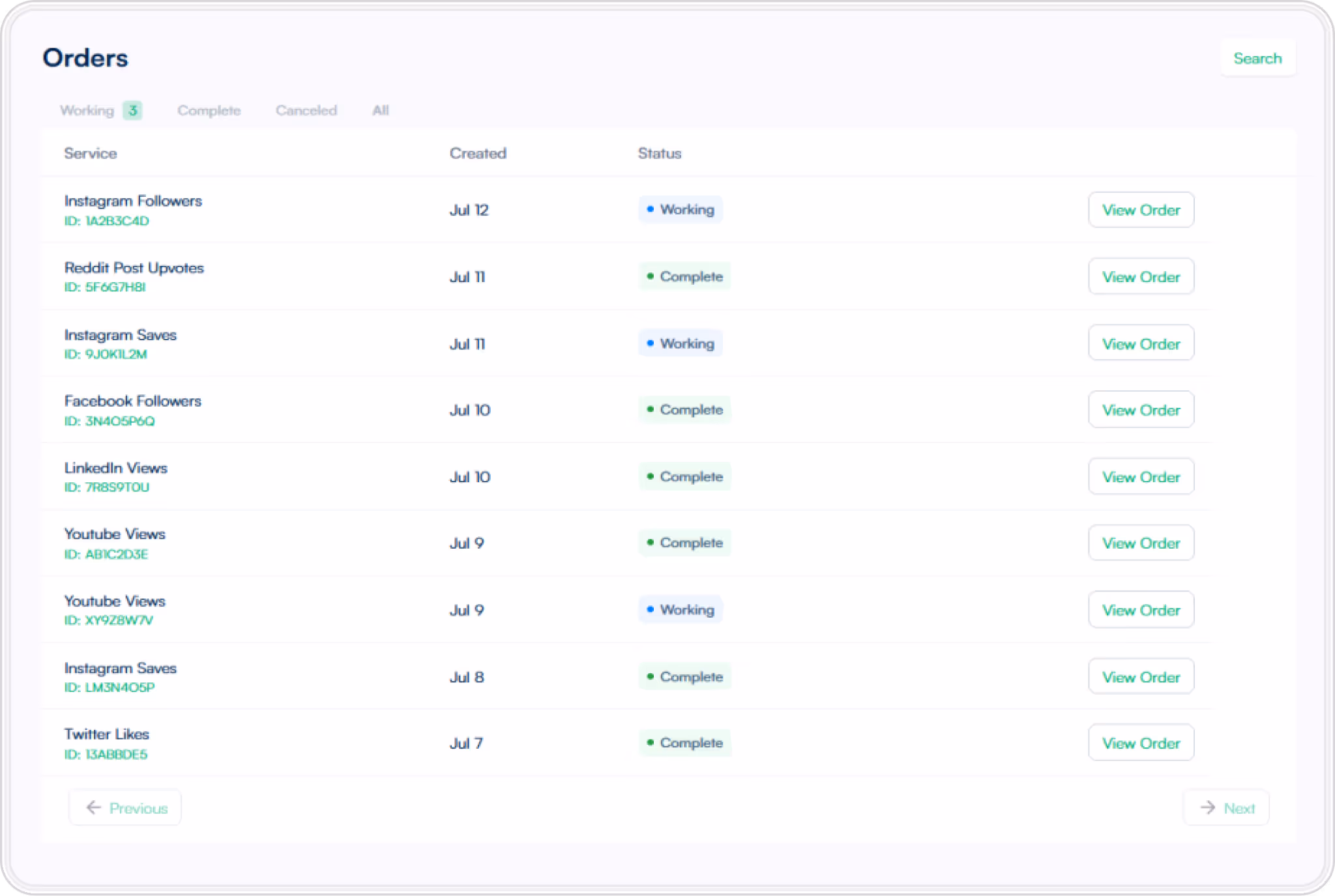
Task: Open View Order for LinkedIn Views
Action: pyautogui.click(x=1141, y=477)
